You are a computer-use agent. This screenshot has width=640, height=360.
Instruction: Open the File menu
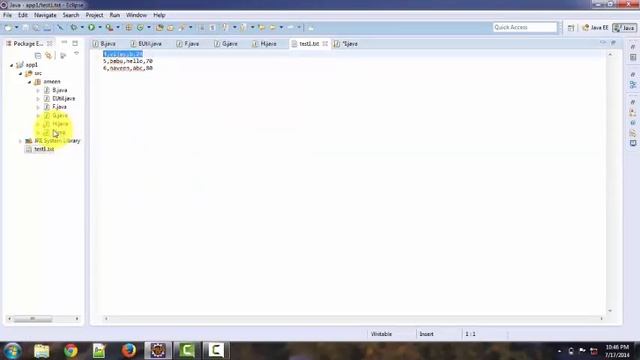[7, 15]
